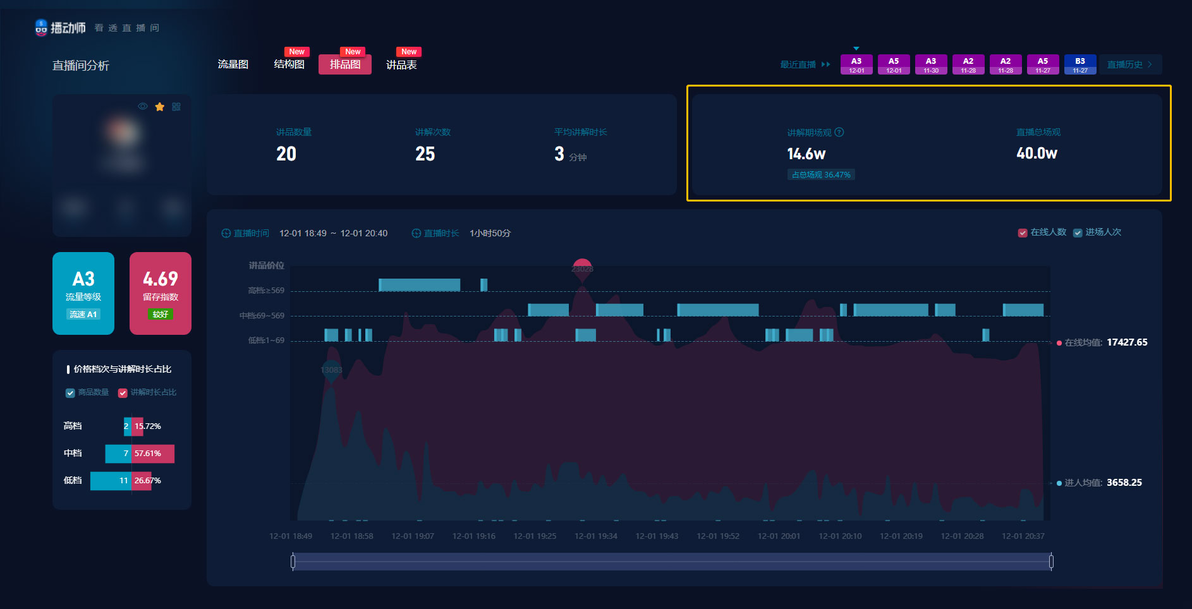Uncheck the 在线人数 checkbox
This screenshot has width=1192, height=609.
(x=1022, y=233)
